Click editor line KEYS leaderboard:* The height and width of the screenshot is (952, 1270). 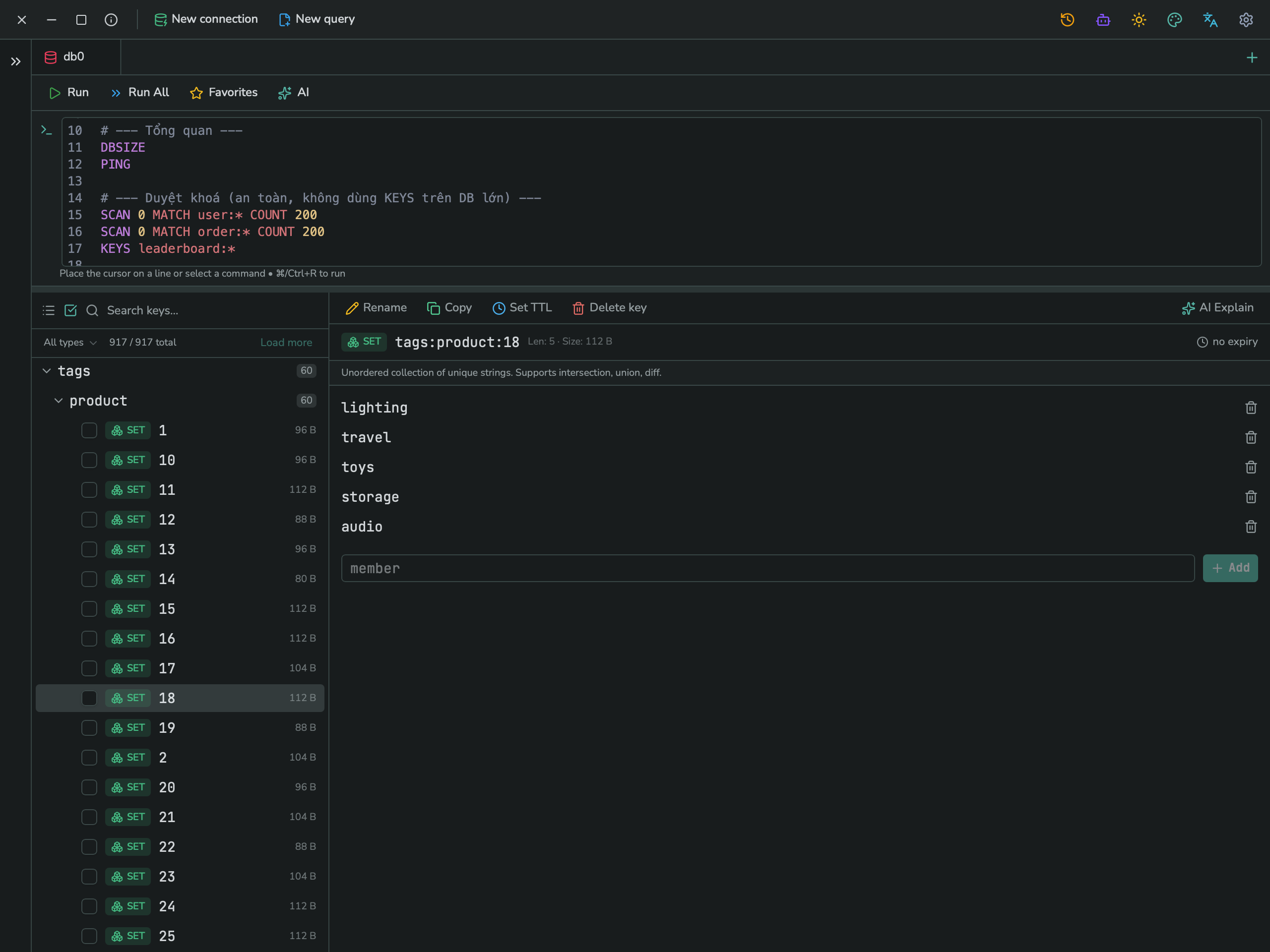click(x=168, y=248)
